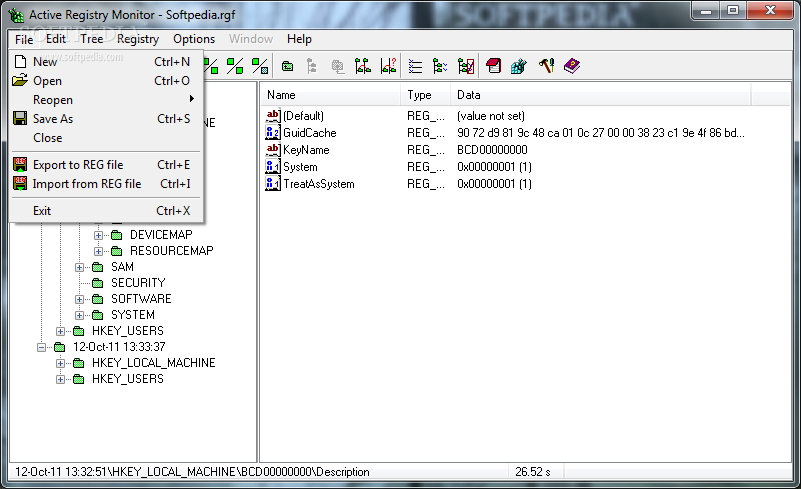This screenshot has height=489, width=801.
Task: Click the tree with blue checkmarks icon
Action: 440,66
